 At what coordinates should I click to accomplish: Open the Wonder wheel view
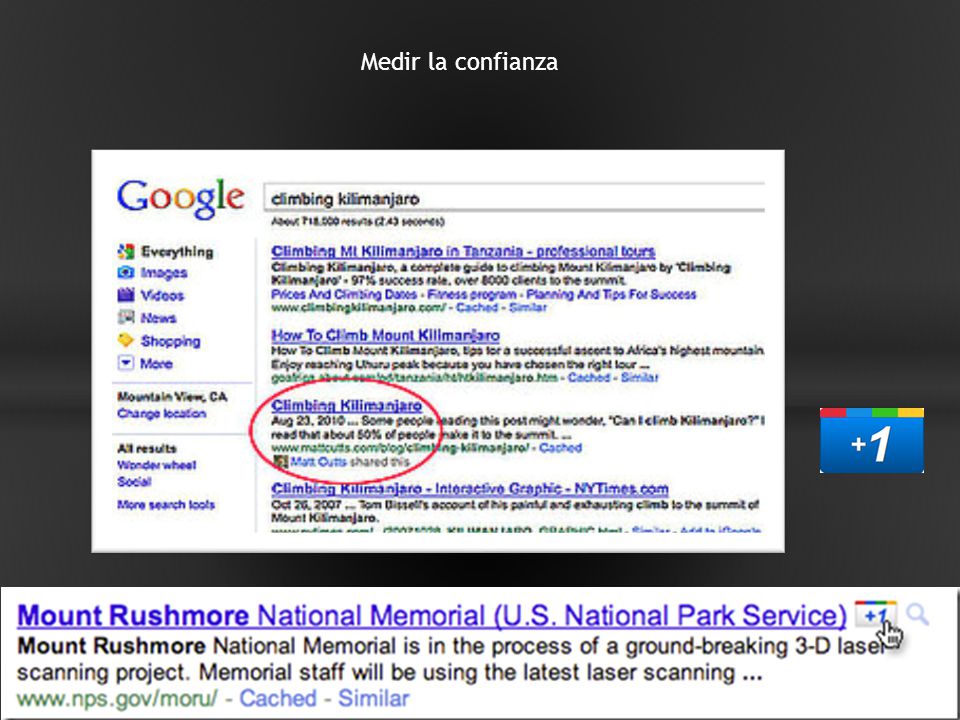click(157, 465)
